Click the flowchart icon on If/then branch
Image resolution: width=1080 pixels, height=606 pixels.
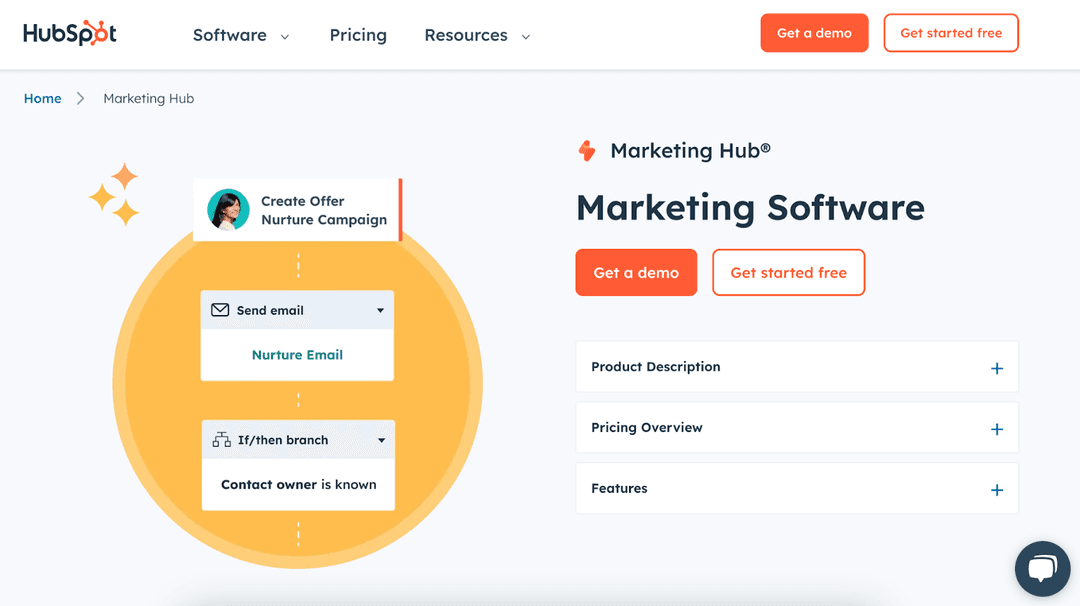[220, 439]
